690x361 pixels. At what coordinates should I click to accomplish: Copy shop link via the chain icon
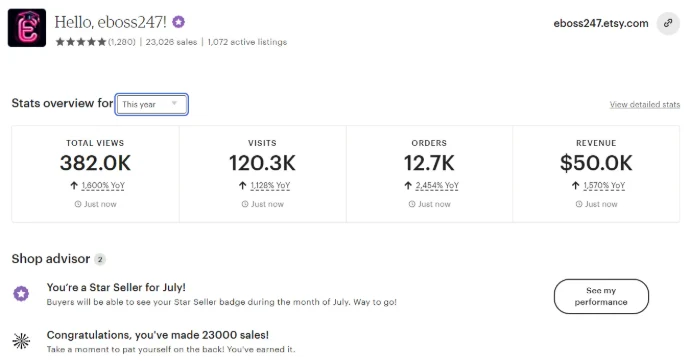pos(668,23)
